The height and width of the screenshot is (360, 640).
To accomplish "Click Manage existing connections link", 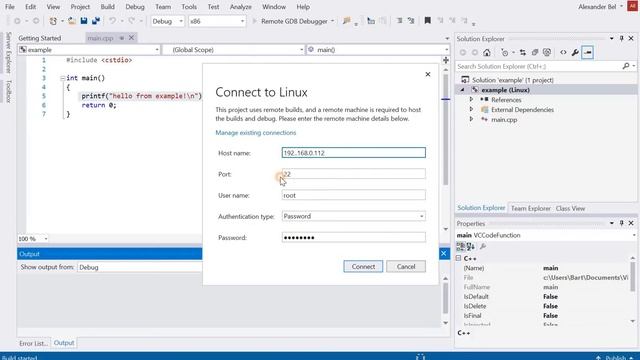I will (256, 133).
